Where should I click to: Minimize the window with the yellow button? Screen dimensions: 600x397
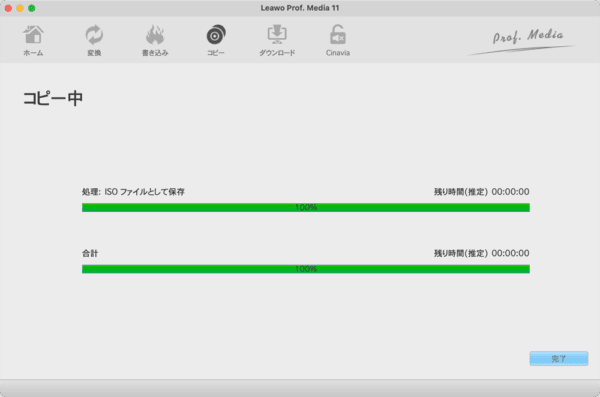[x=20, y=8]
